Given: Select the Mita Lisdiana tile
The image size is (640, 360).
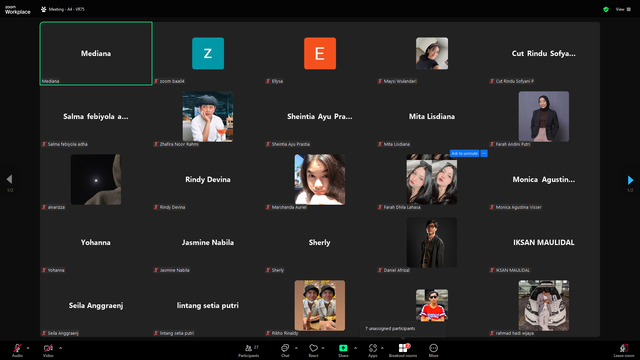Looking at the screenshot, I should [x=432, y=117].
